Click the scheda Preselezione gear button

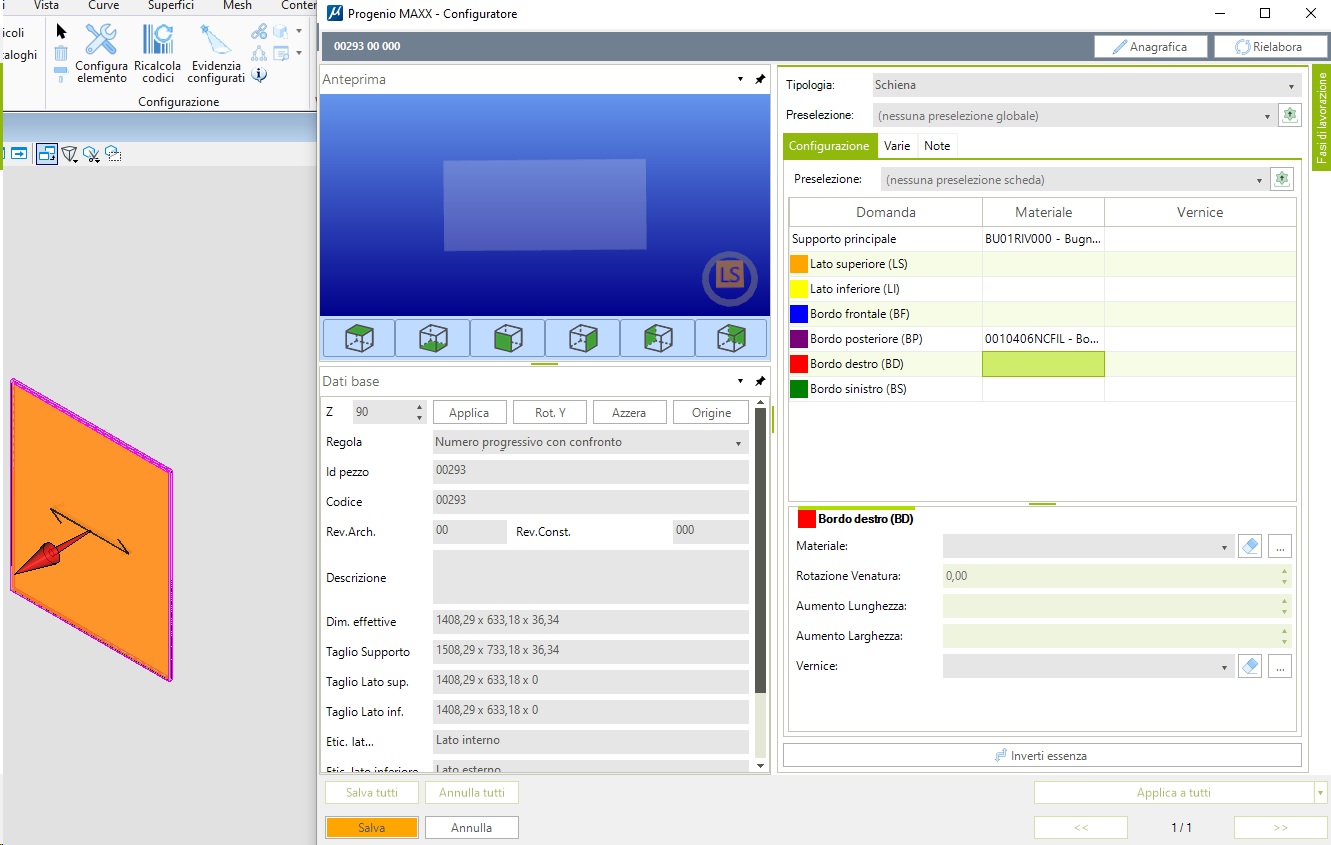pos(1282,179)
